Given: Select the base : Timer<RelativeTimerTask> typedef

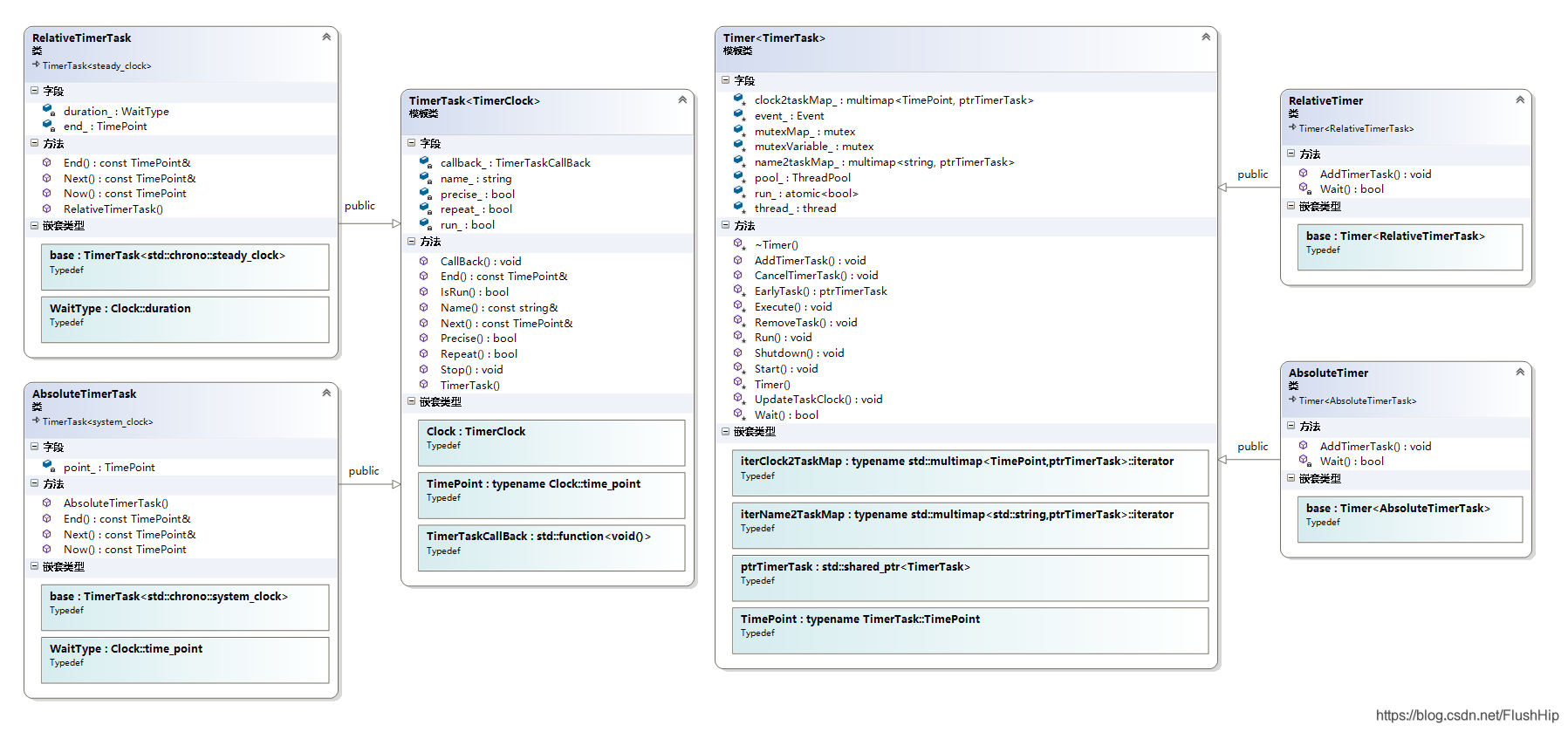Looking at the screenshot, I should [1410, 247].
